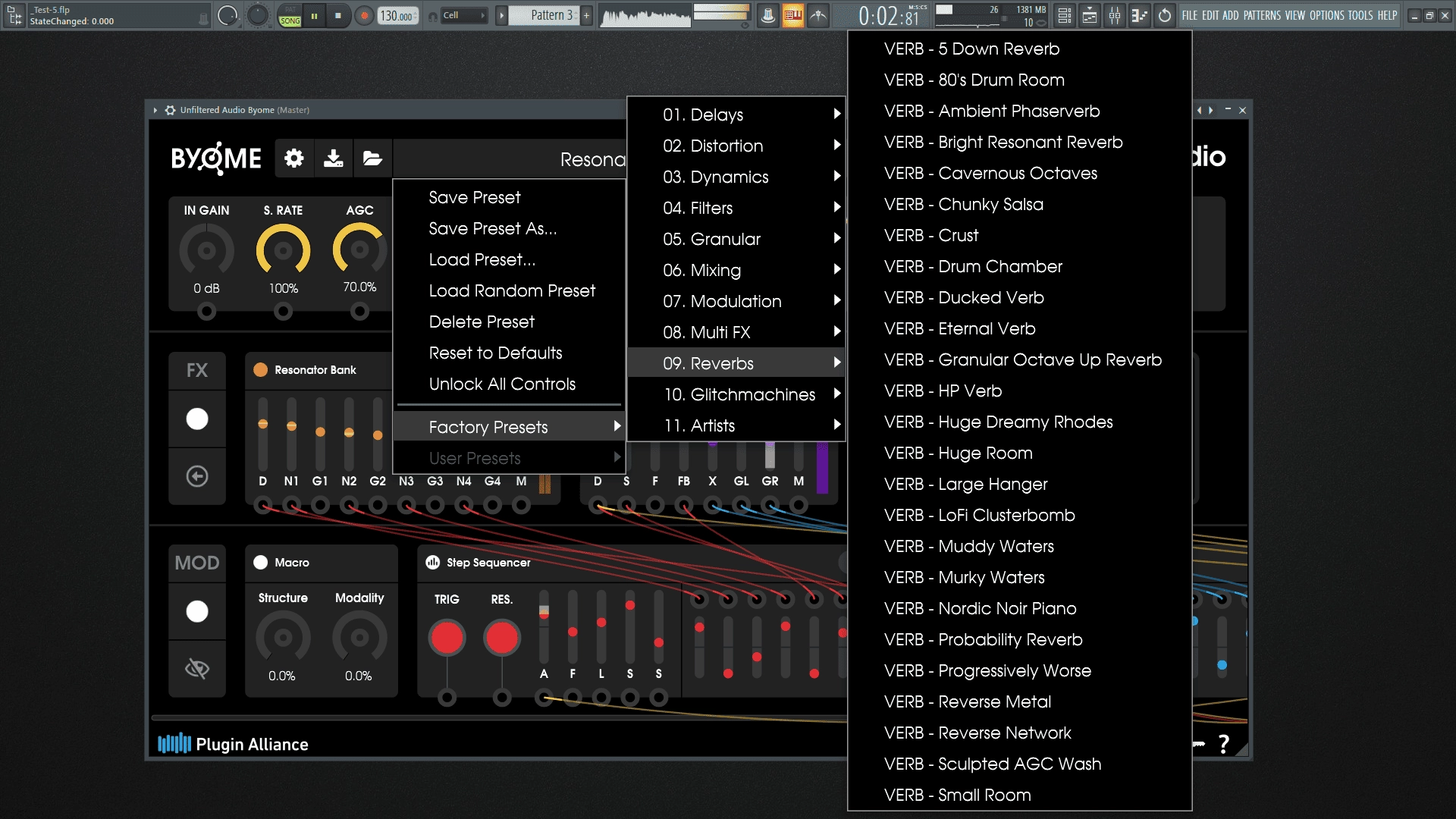Click the IN GAIN knob
The height and width of the screenshot is (819, 1456).
click(x=206, y=250)
